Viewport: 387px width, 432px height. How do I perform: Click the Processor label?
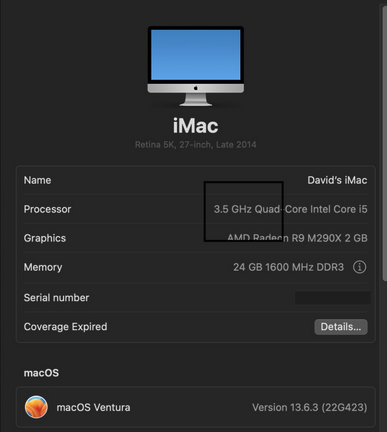pyautogui.click(x=47, y=209)
